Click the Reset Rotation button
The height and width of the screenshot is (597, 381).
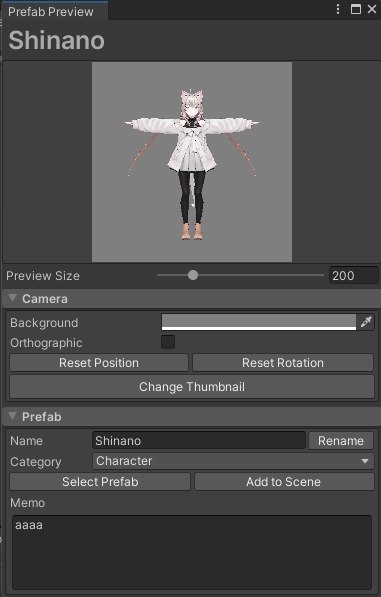[x=283, y=363]
